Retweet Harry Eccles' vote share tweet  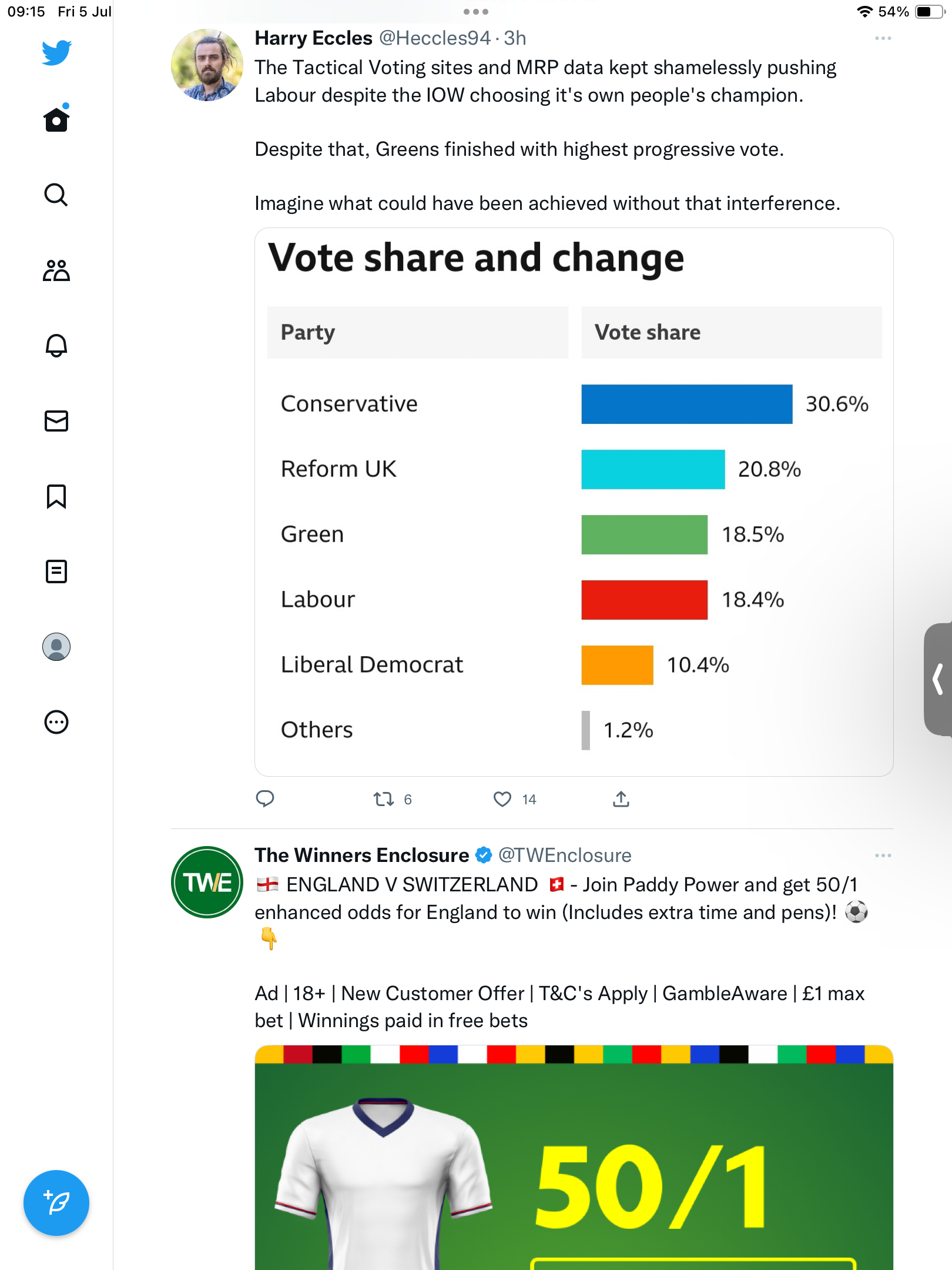point(384,799)
